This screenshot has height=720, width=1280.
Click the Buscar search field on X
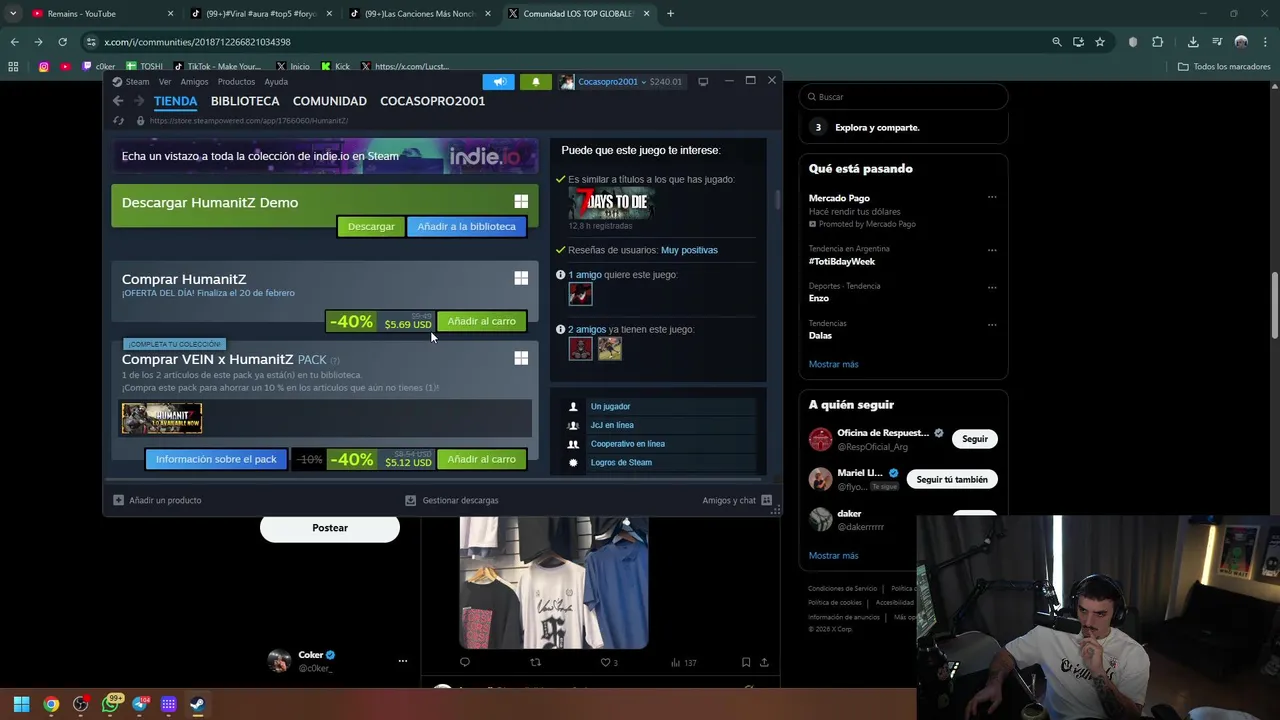coord(903,97)
